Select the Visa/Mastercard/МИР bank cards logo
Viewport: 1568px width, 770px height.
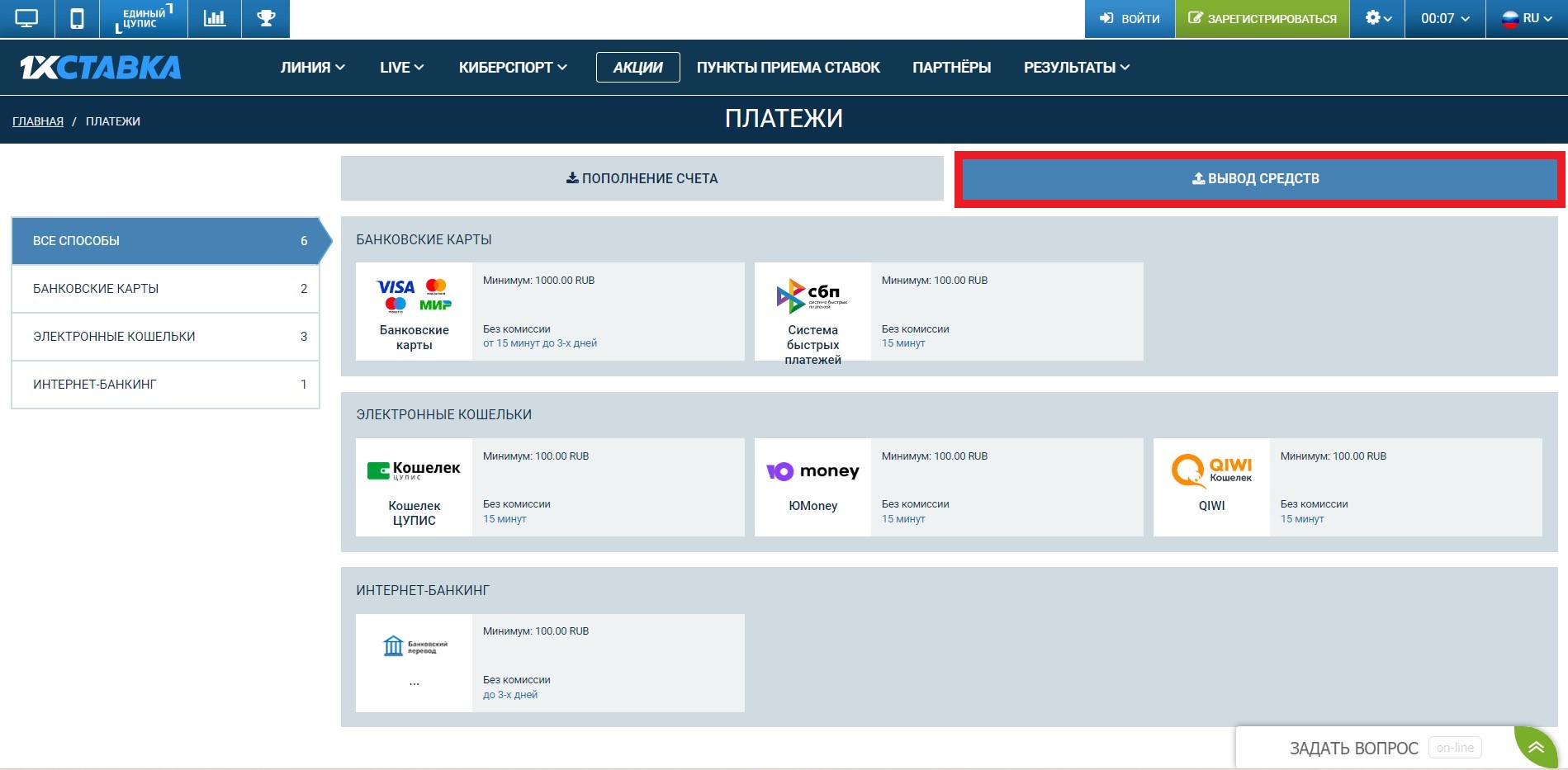pyautogui.click(x=414, y=295)
